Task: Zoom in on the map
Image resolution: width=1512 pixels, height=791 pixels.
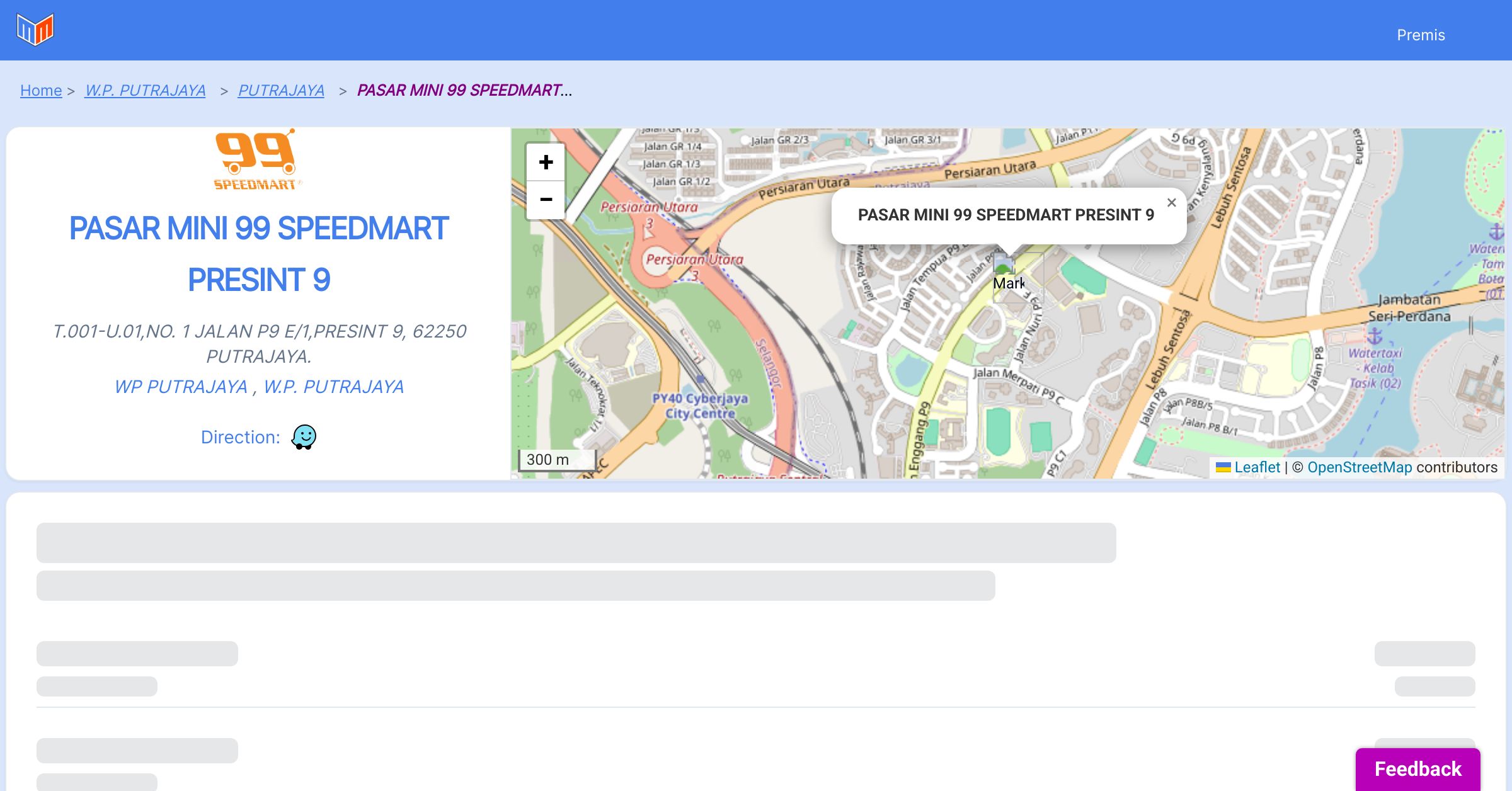Action: click(x=546, y=162)
